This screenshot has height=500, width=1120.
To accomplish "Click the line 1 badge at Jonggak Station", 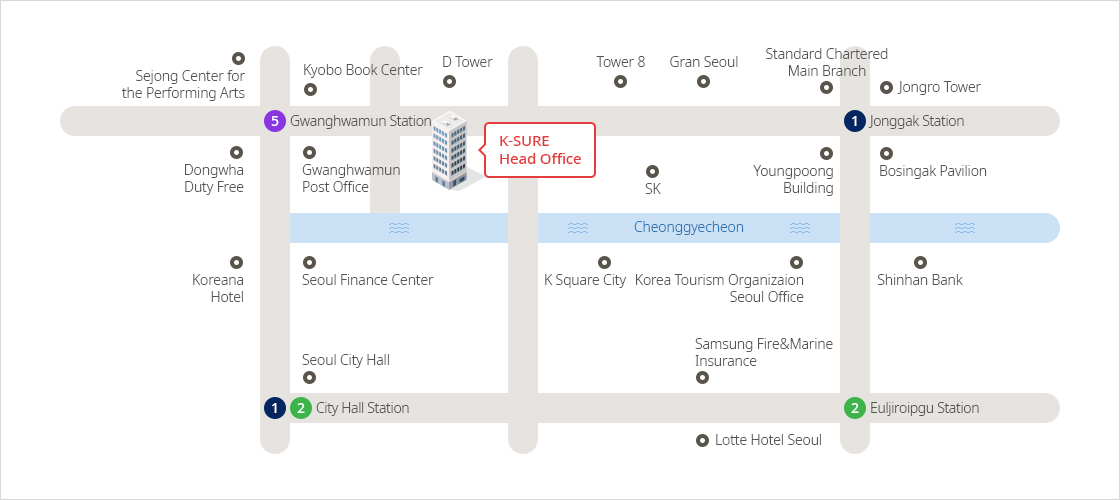I will [x=854, y=121].
